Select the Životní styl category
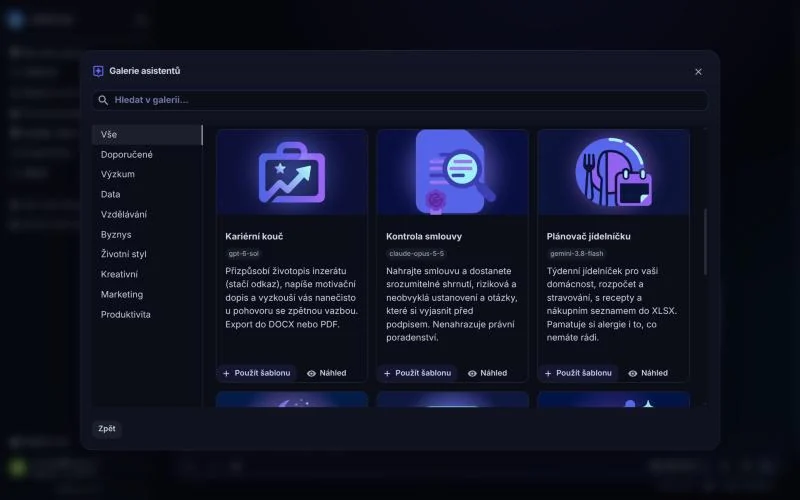Viewport: 800px width, 500px height. pos(147,254)
